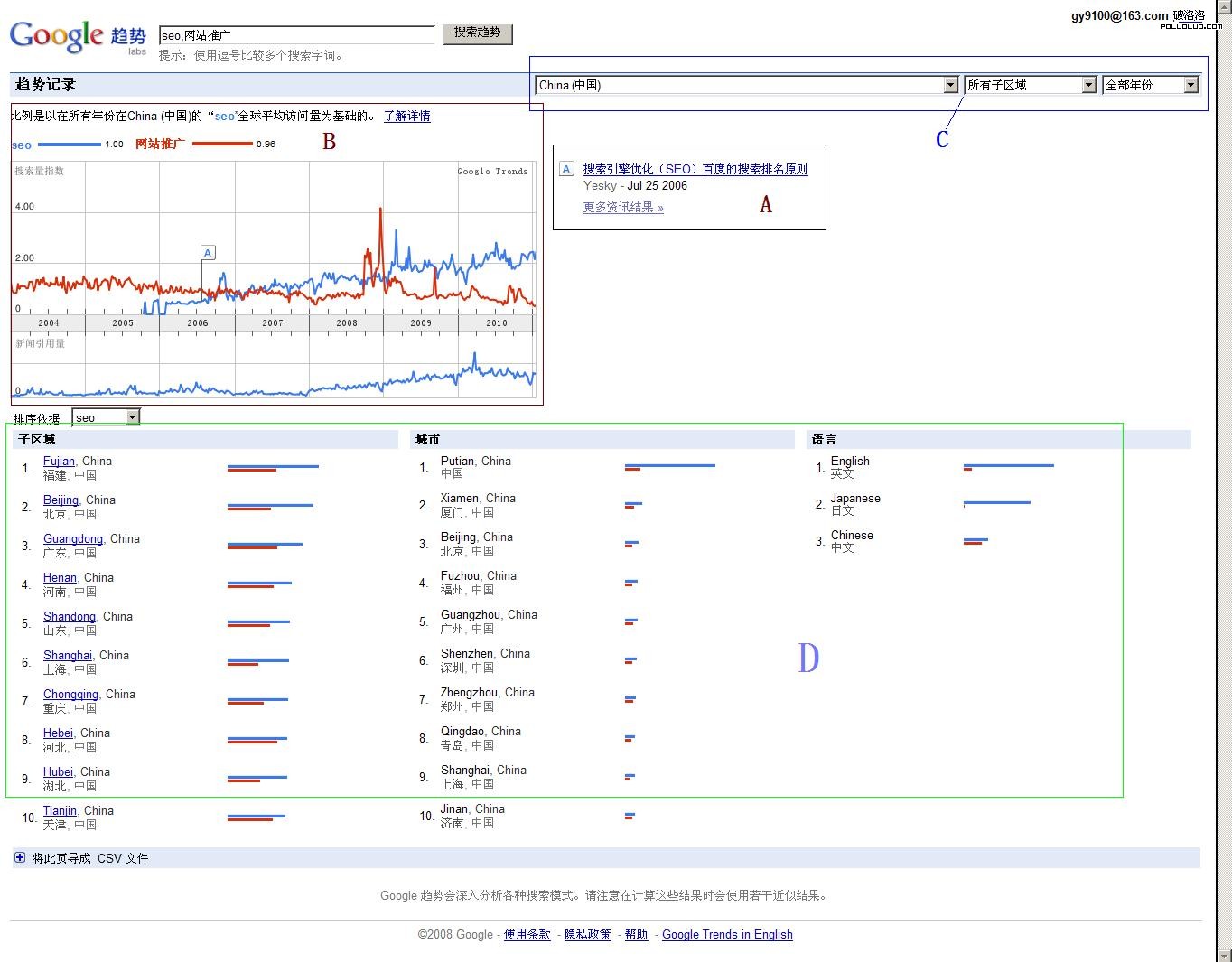The height and width of the screenshot is (962, 1232).
Task: Open the all subregions dropdown
Action: tap(1030, 85)
